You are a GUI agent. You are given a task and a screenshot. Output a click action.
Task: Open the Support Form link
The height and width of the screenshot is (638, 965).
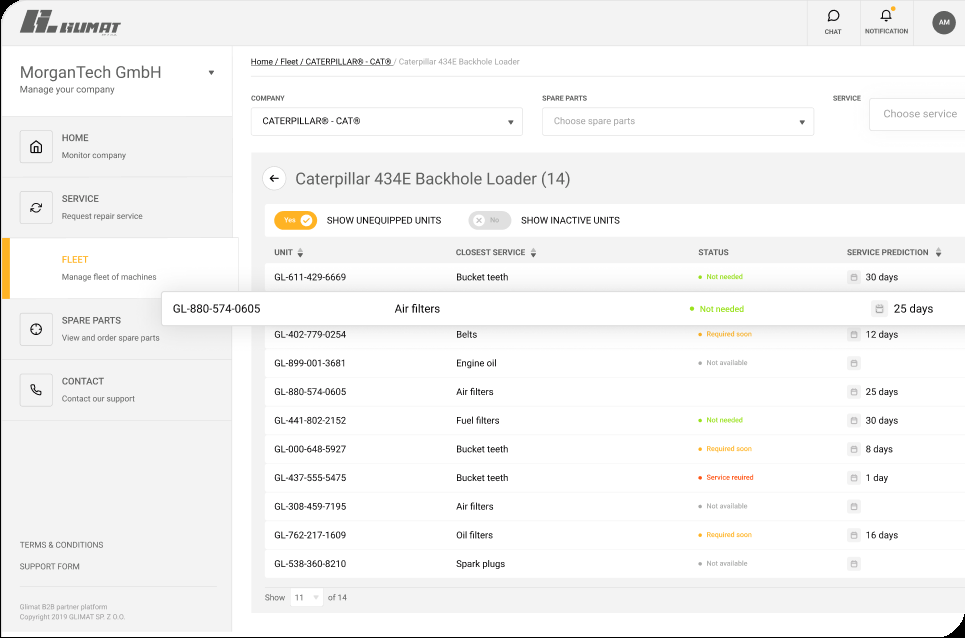[49, 567]
